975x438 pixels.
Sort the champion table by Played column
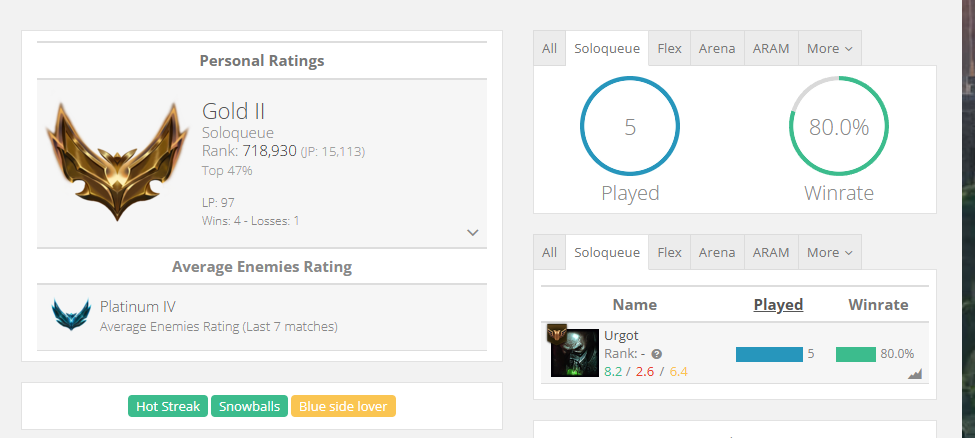click(x=779, y=305)
